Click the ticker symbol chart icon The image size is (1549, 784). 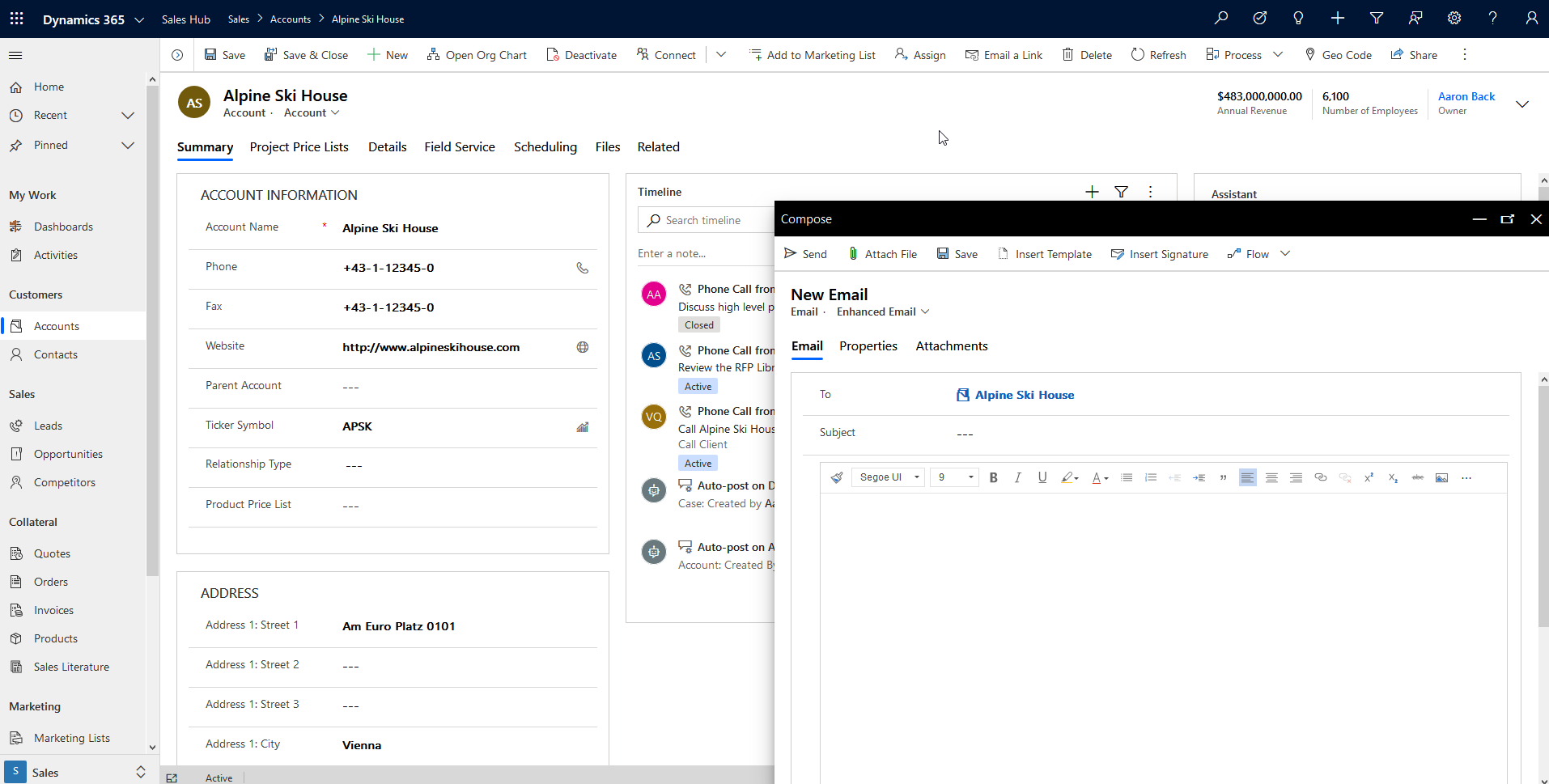pos(582,426)
